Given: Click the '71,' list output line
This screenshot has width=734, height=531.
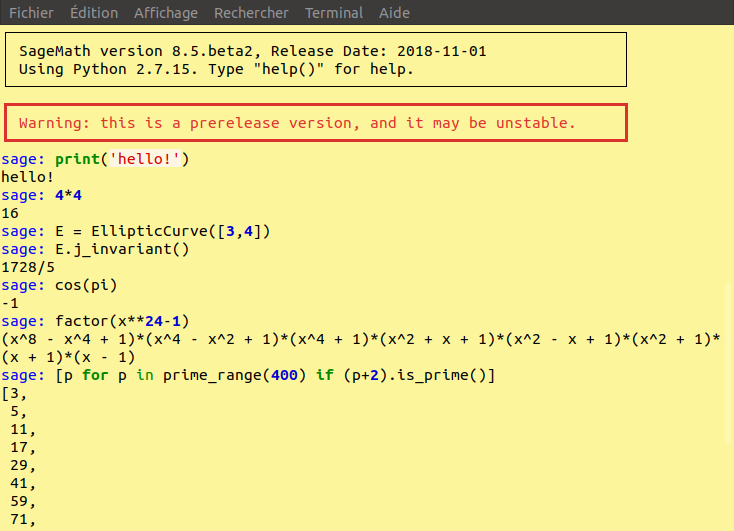Looking at the screenshot, I should (x=23, y=519).
